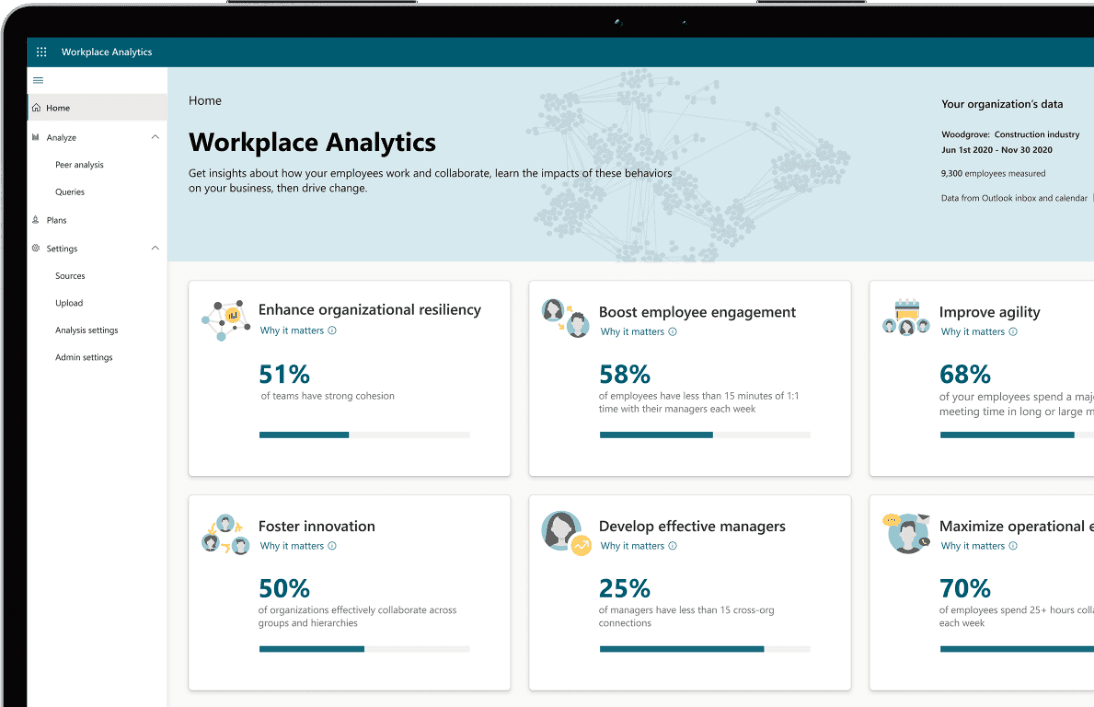Image resolution: width=1094 pixels, height=707 pixels.
Task: Collapse the Analyze section chevron
Action: [155, 137]
